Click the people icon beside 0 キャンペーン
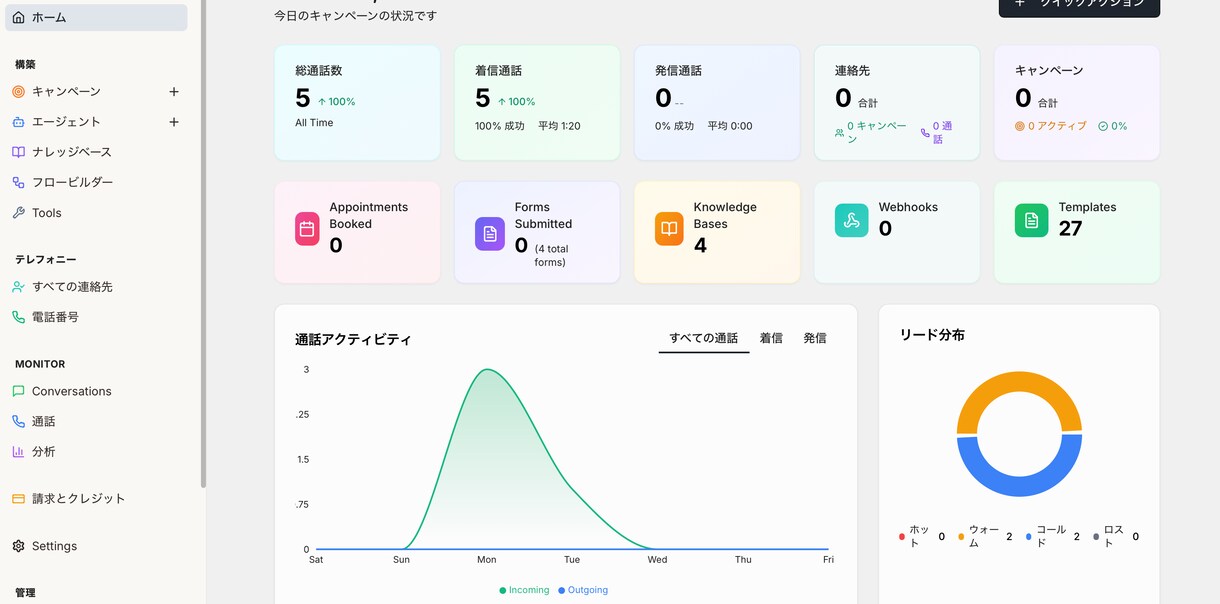The image size is (1220, 604). click(x=839, y=133)
